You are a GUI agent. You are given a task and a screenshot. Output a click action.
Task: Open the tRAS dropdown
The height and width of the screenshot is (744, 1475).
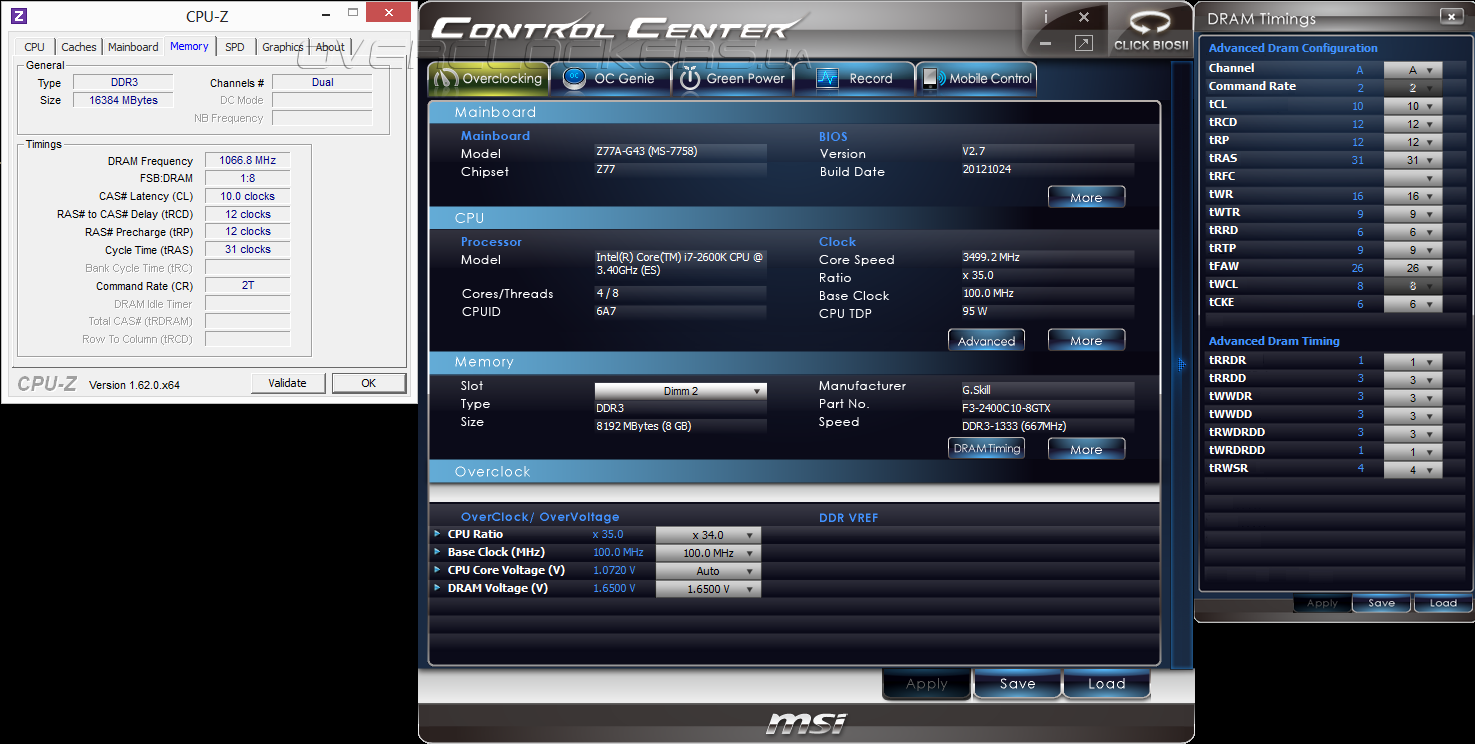[1413, 160]
